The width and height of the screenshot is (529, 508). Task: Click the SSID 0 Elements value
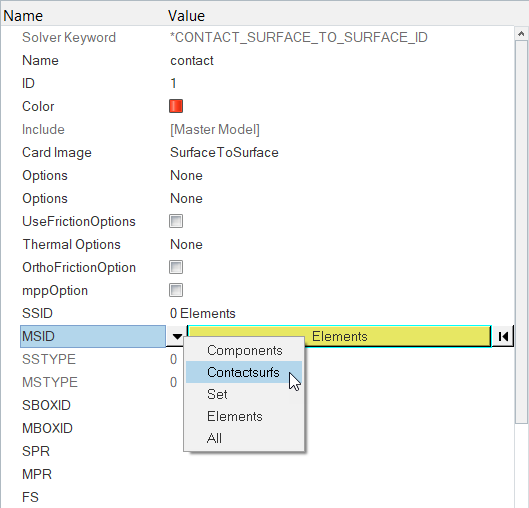pos(202,313)
